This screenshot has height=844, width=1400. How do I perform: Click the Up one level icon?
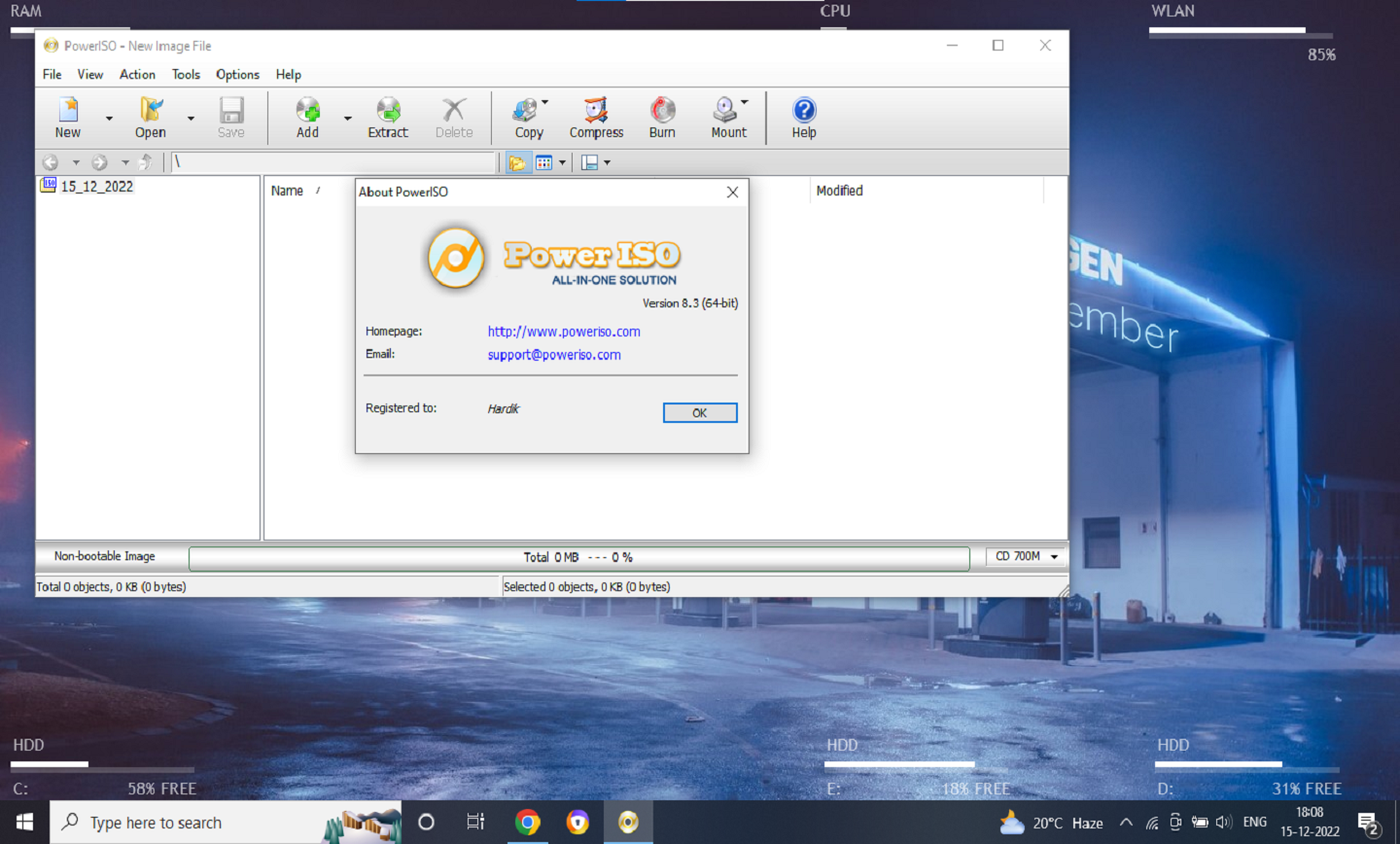(146, 162)
